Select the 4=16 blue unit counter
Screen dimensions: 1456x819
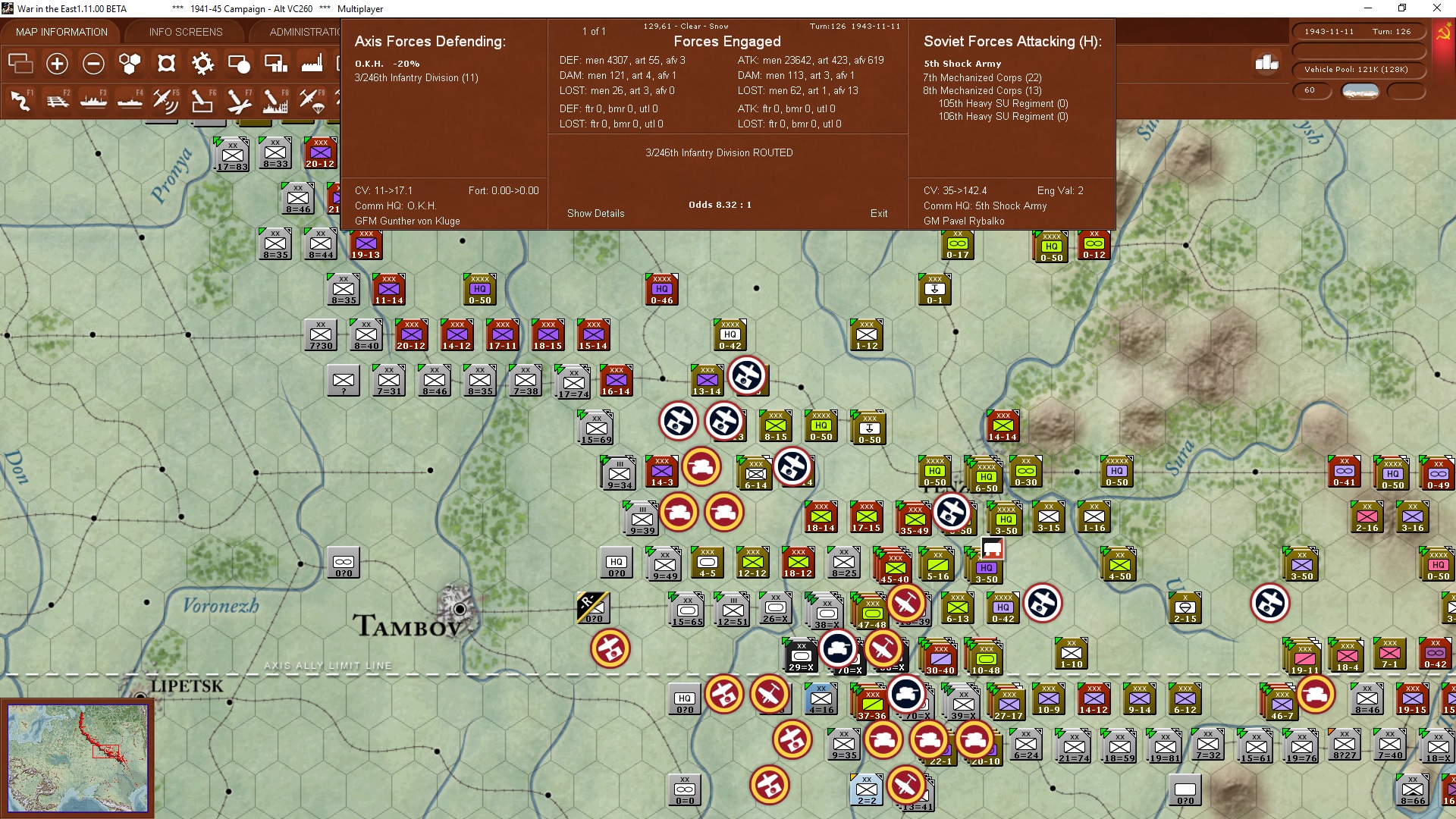point(821,699)
